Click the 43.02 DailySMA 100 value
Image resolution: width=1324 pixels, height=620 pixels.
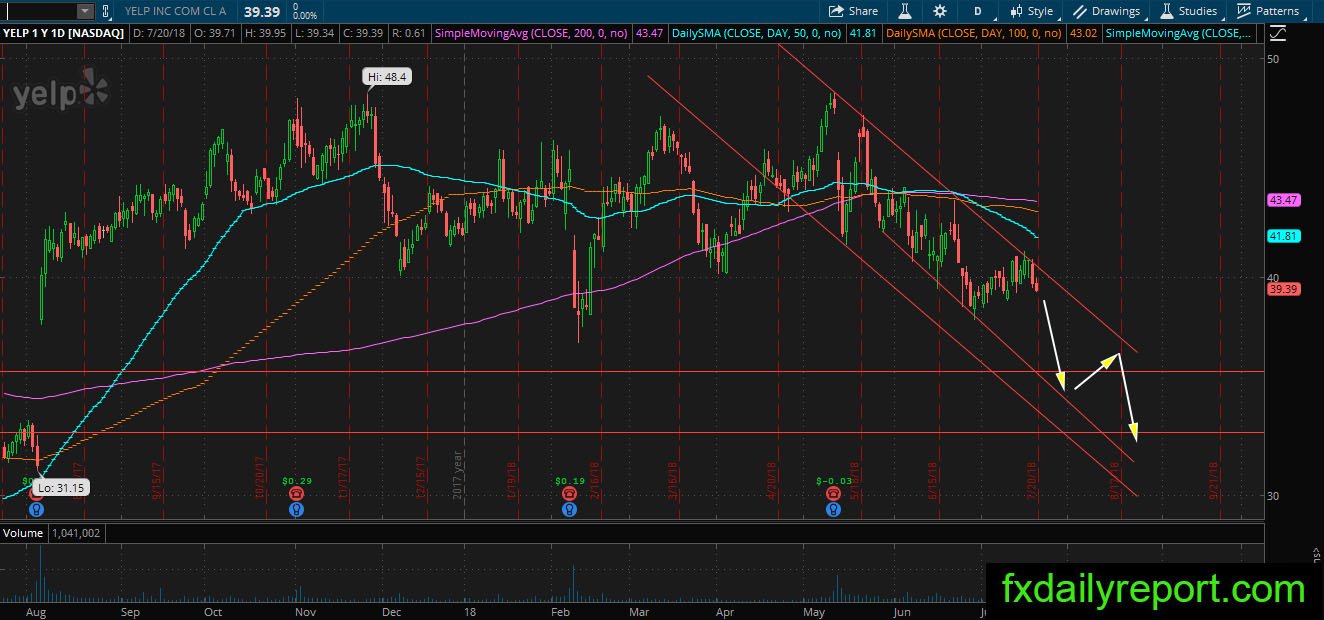1084,33
